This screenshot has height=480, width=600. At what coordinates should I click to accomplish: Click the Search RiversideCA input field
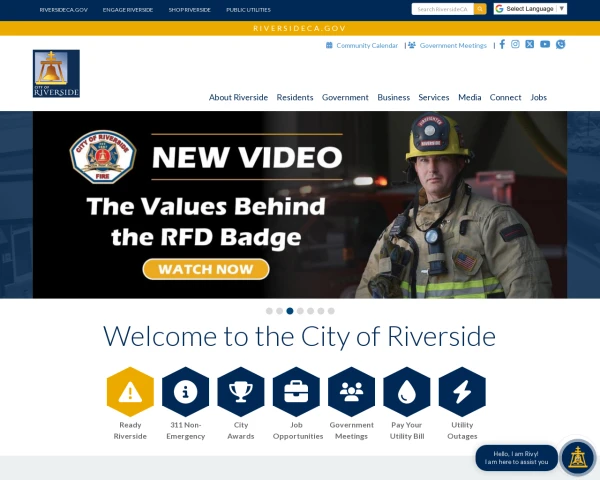(443, 9)
